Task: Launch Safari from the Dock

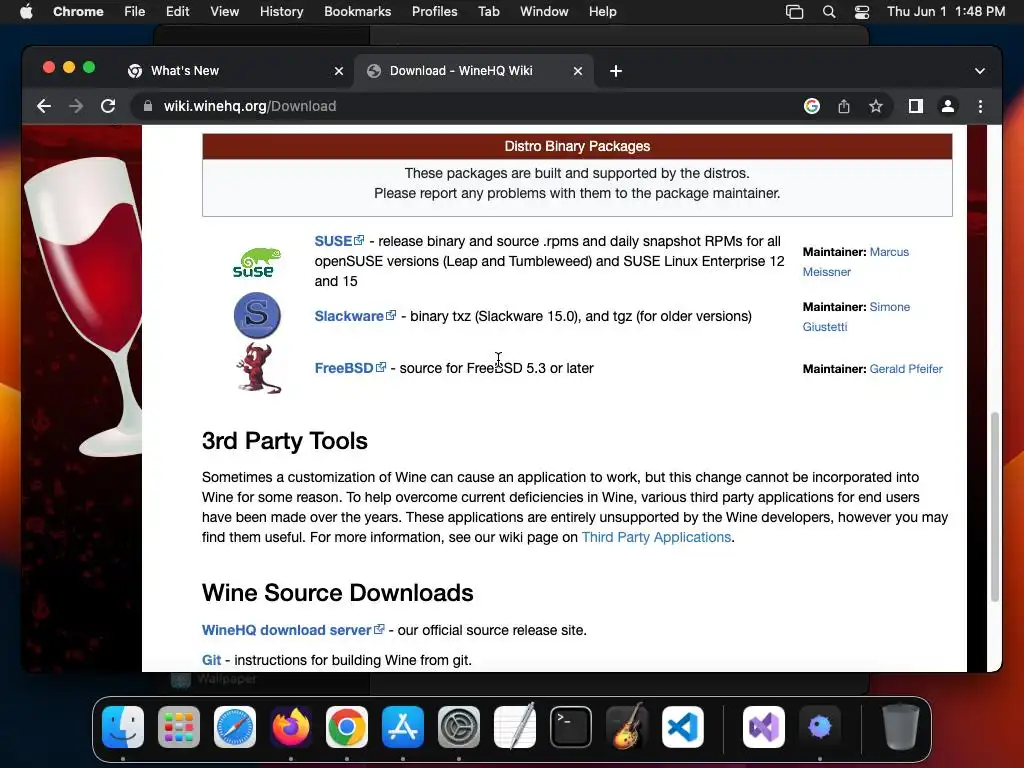Action: (x=235, y=727)
